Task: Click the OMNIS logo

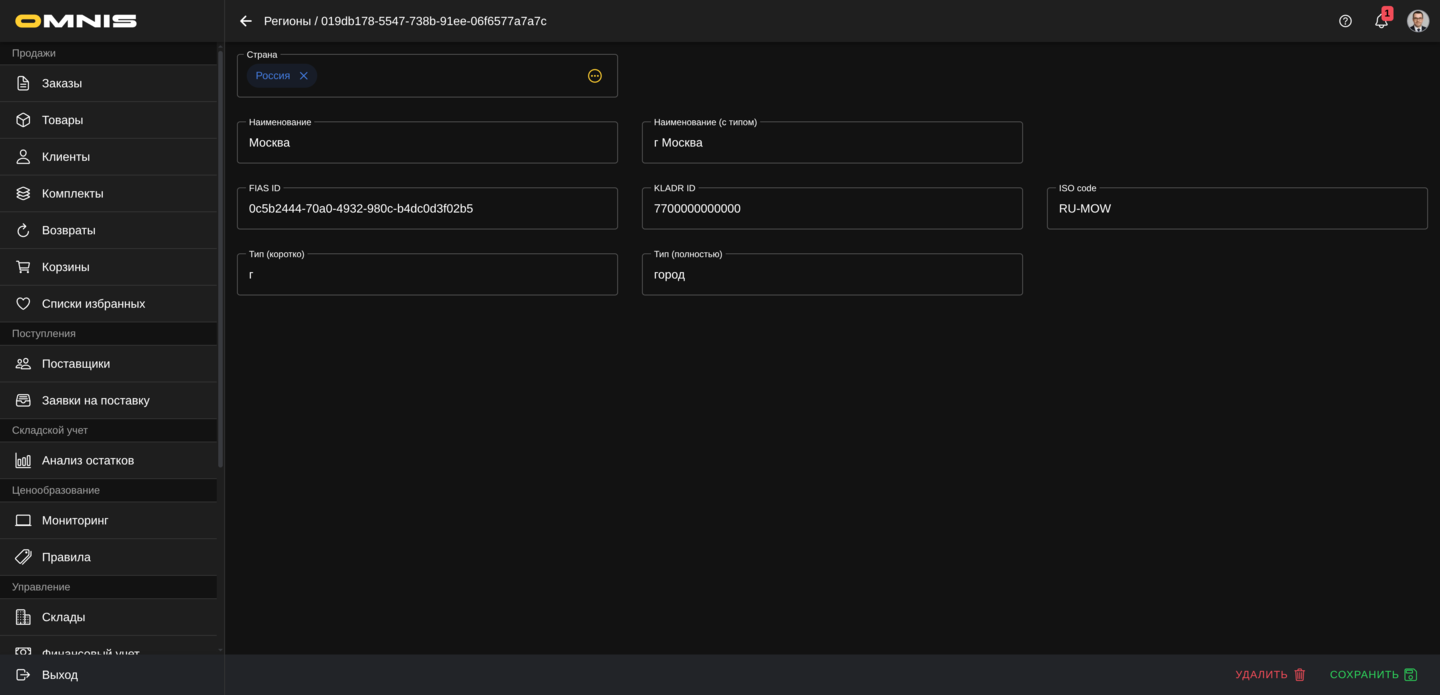Action: pyautogui.click(x=76, y=21)
